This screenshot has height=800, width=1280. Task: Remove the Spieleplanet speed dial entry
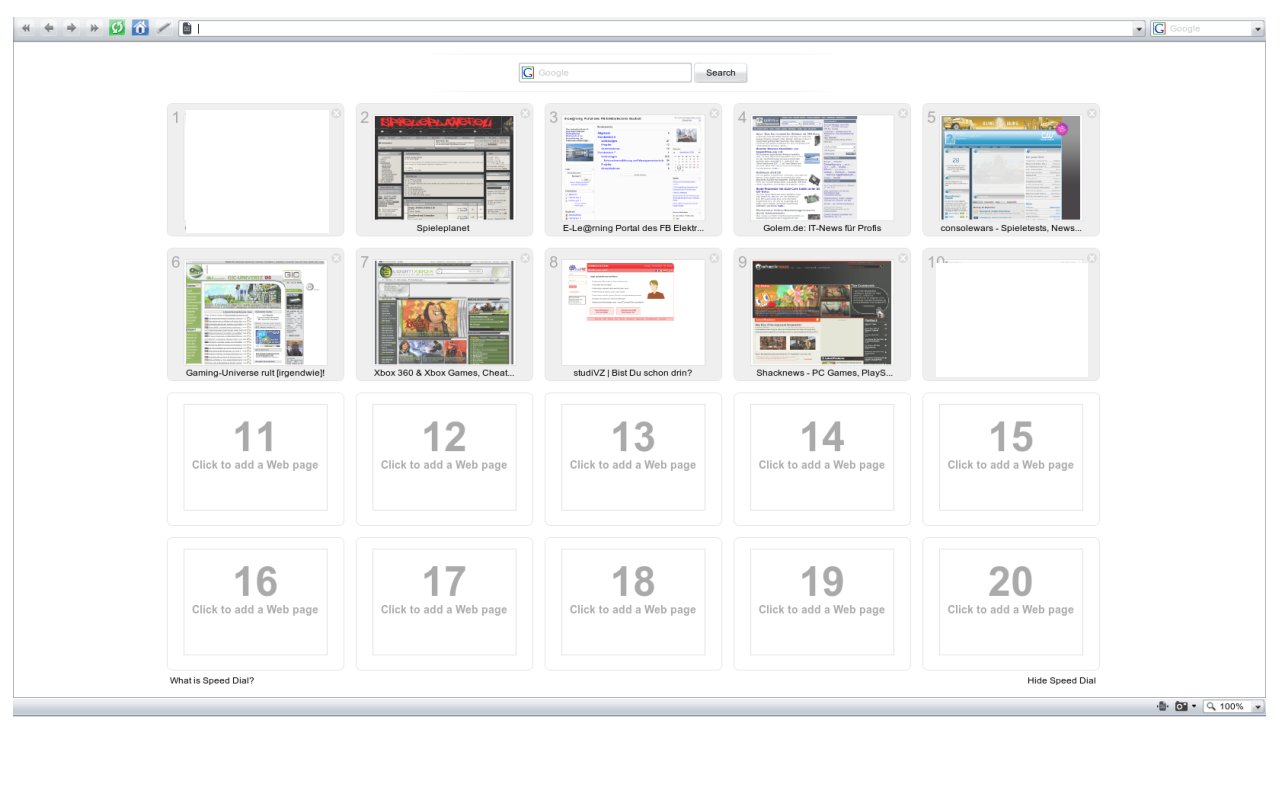[525, 113]
